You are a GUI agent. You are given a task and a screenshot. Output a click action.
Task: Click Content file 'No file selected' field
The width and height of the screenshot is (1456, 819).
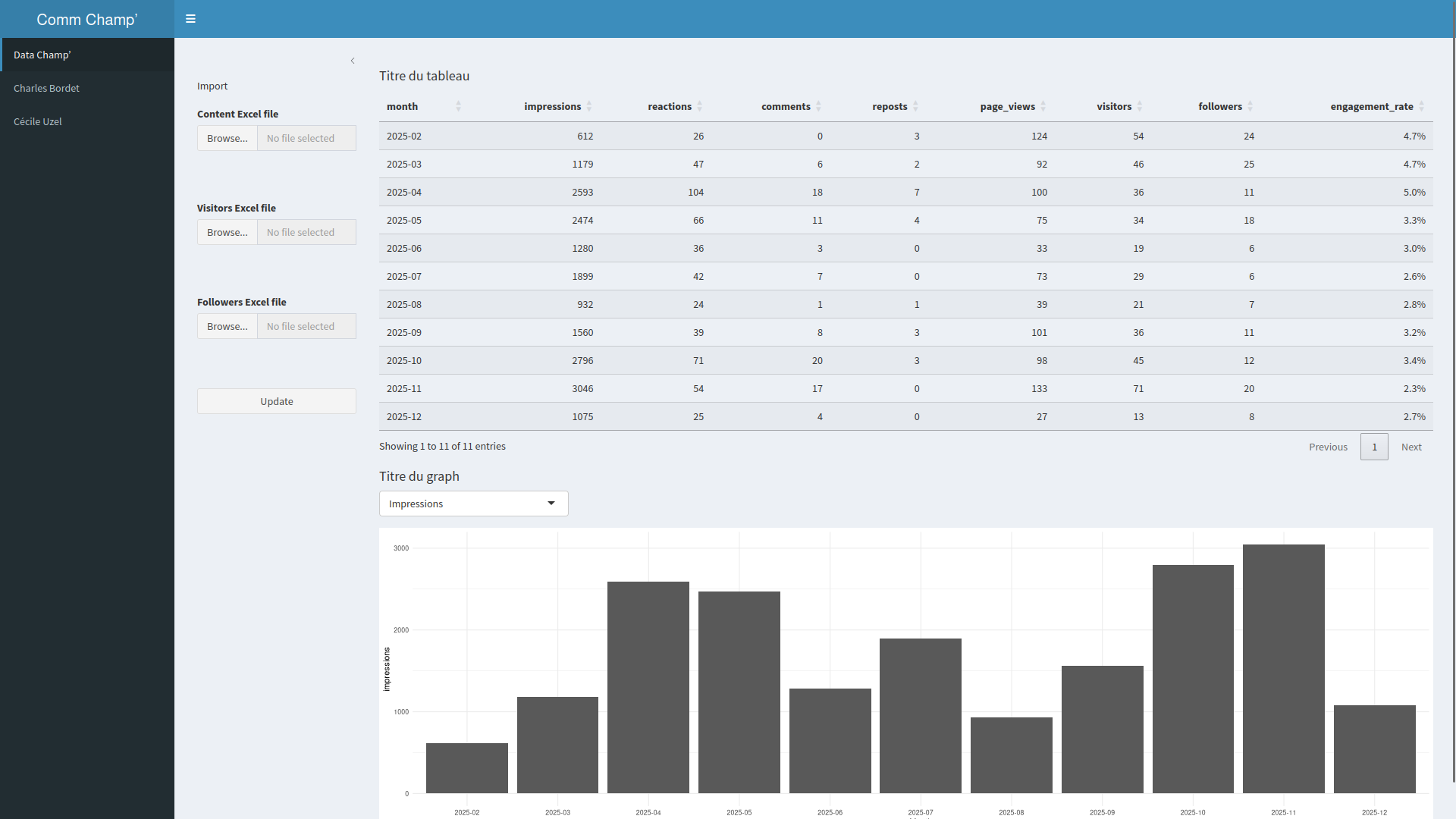306,138
